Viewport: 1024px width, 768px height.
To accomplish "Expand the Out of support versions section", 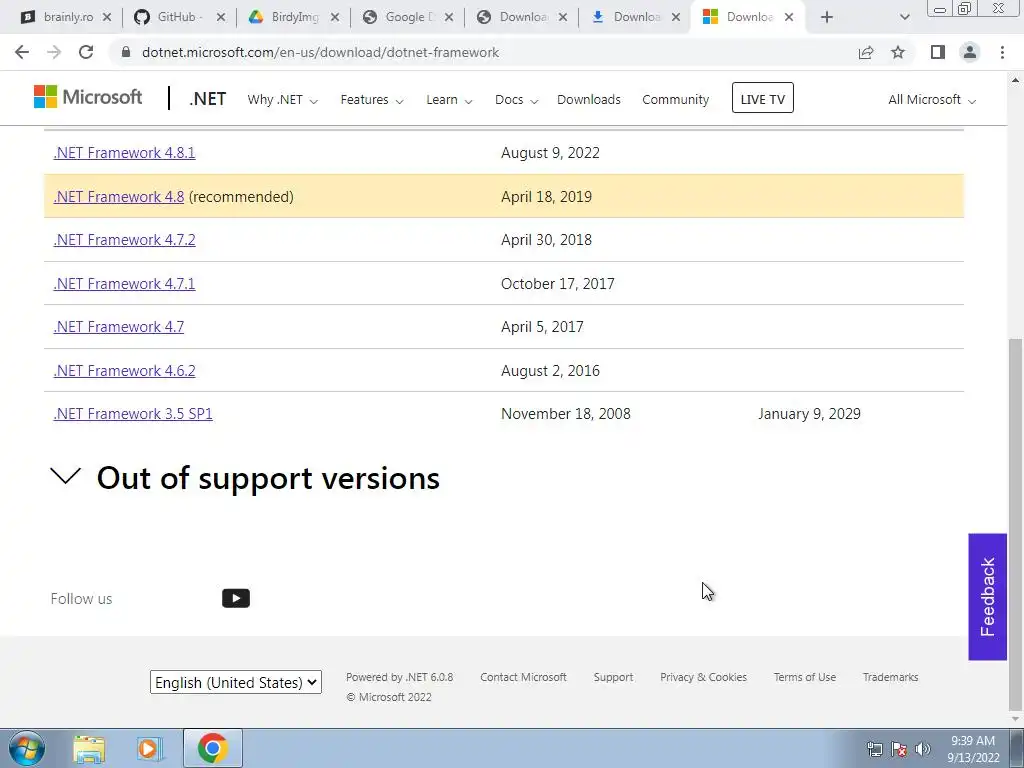I will tap(245, 478).
